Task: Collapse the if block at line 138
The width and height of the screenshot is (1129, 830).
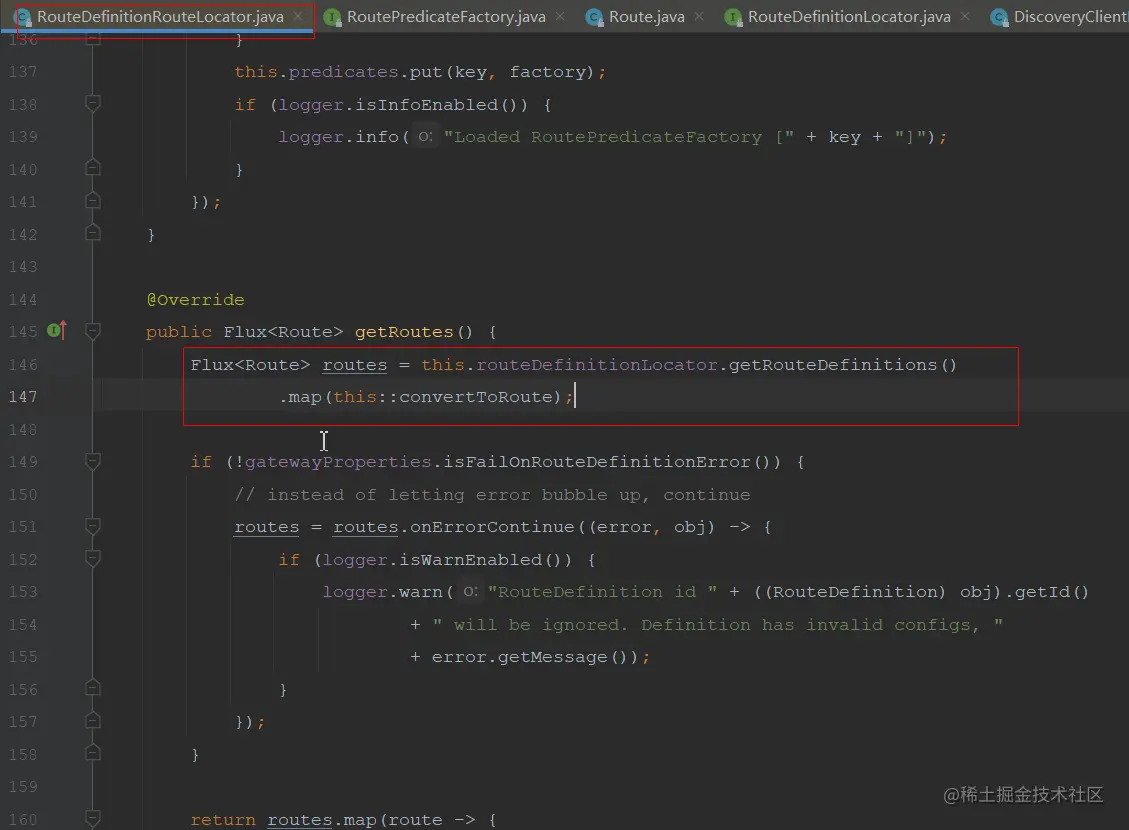Action: click(x=93, y=104)
